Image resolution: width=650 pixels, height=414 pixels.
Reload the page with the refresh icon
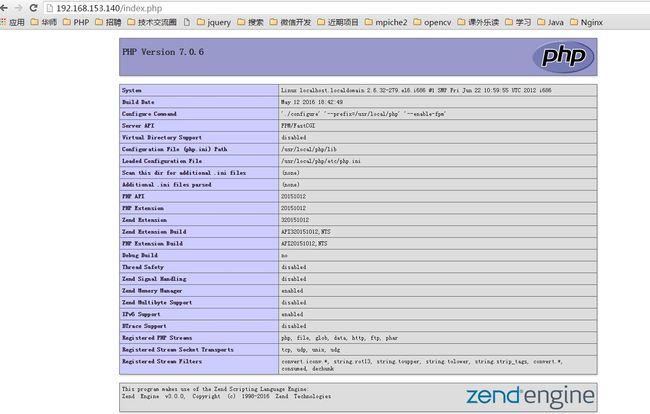coord(33,8)
